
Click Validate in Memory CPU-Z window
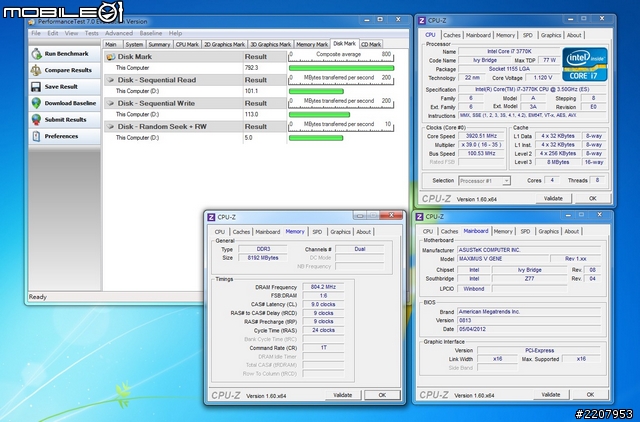(342, 395)
